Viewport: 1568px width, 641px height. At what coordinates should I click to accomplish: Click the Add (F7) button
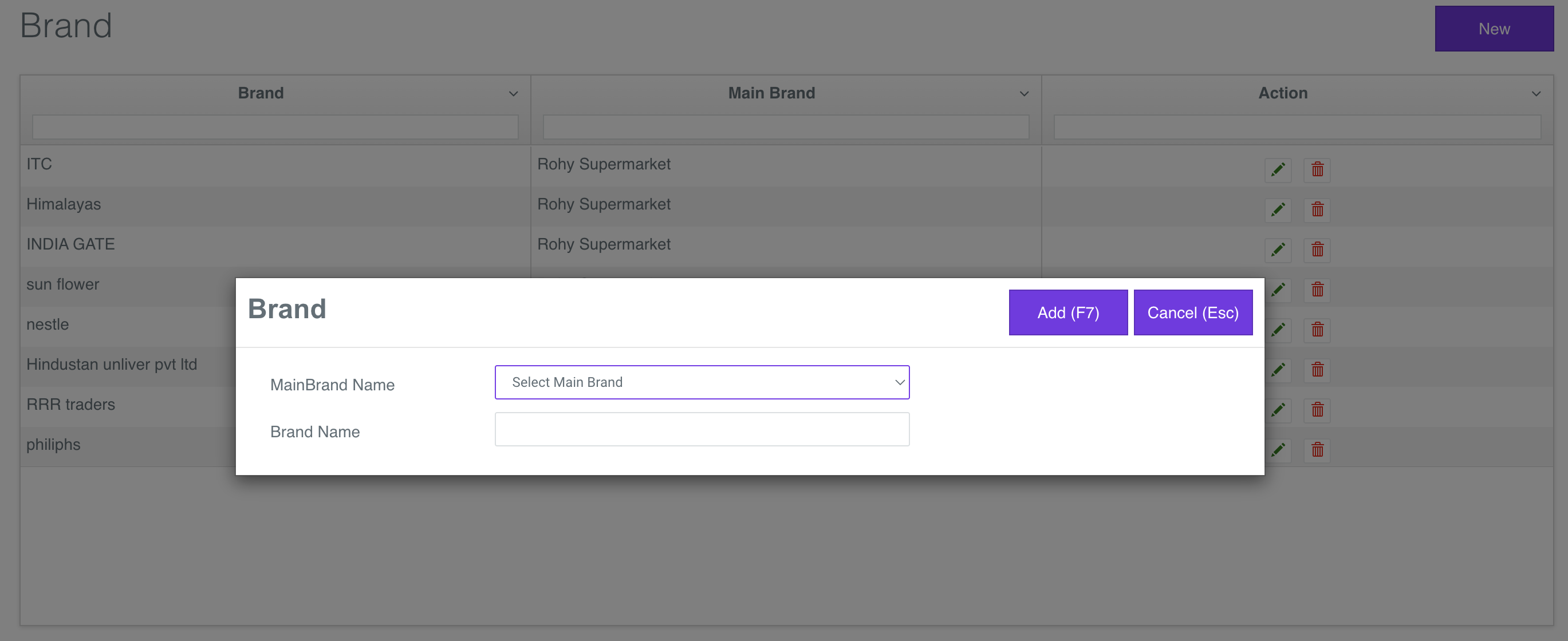[1067, 312]
